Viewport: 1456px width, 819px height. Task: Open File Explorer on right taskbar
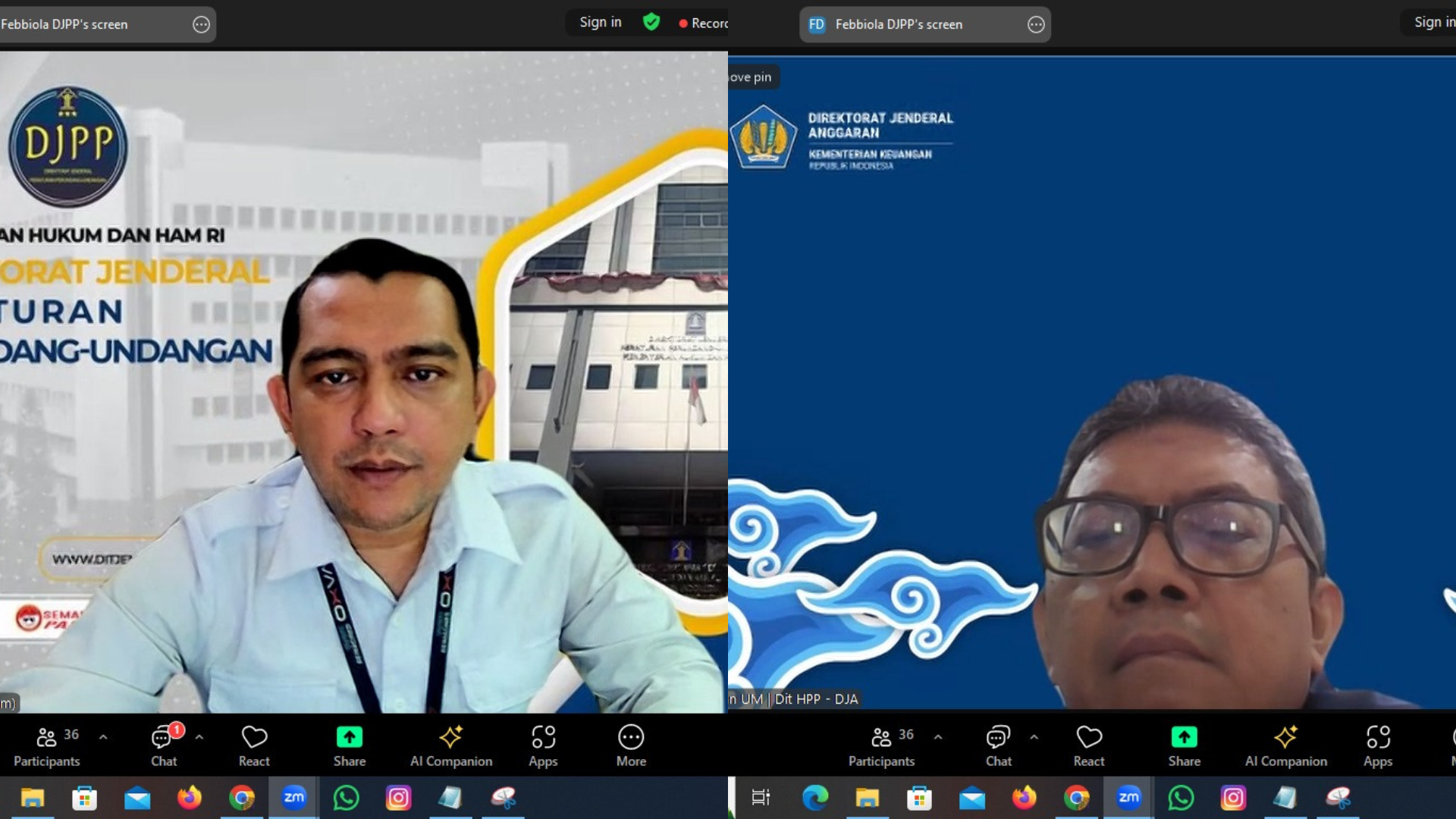(868, 798)
